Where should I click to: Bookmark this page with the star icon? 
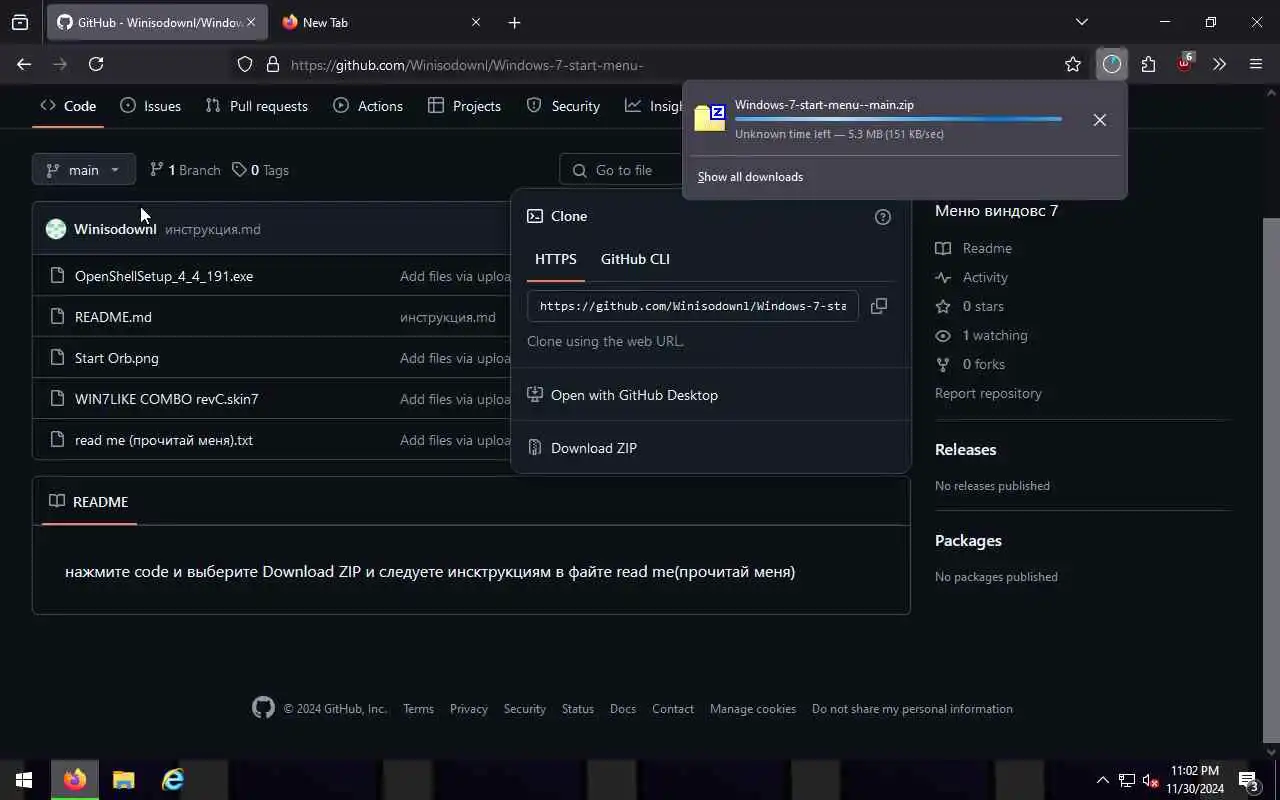click(x=1073, y=64)
